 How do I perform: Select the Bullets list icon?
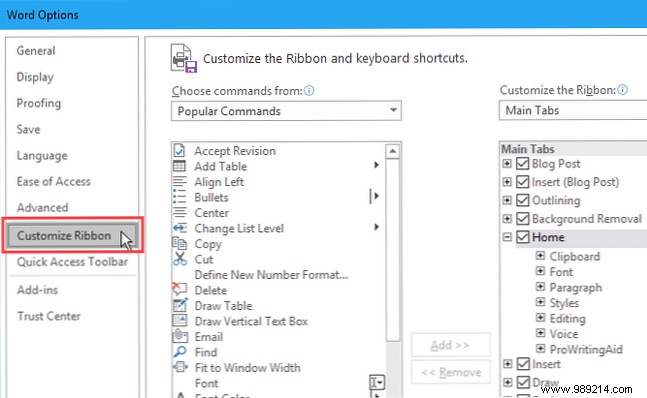(179, 197)
